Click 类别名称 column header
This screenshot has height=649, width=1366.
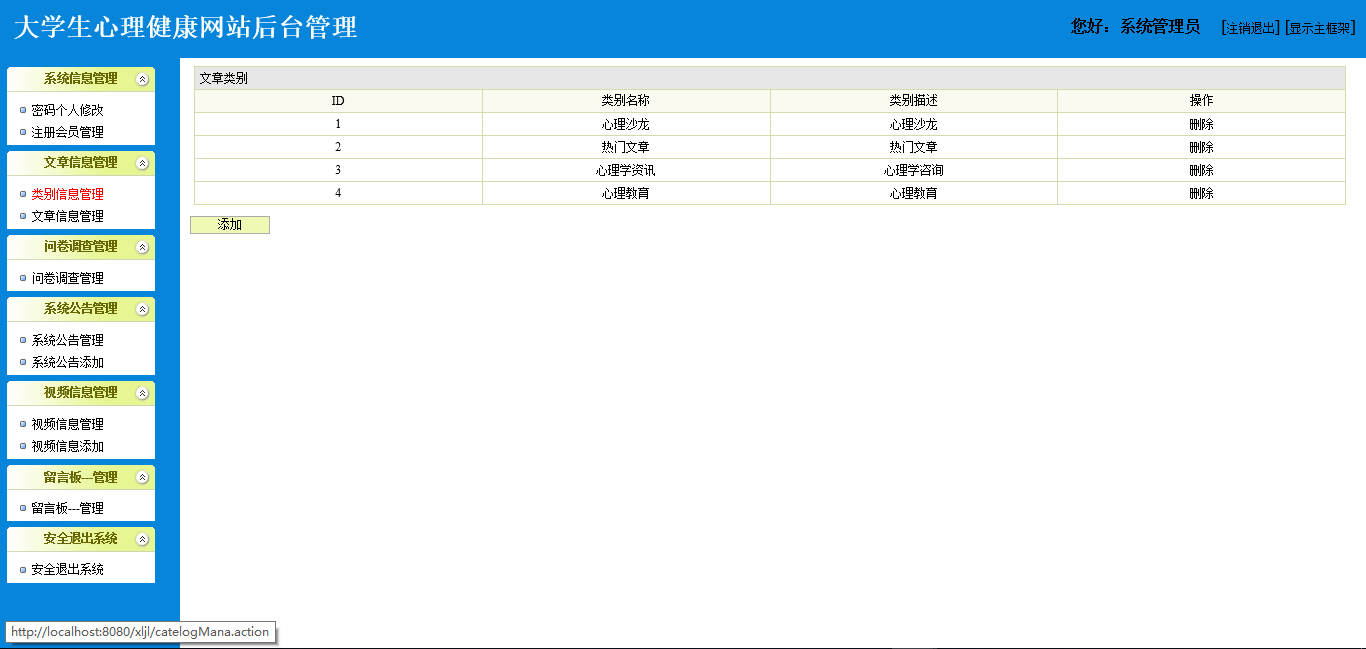(x=626, y=101)
